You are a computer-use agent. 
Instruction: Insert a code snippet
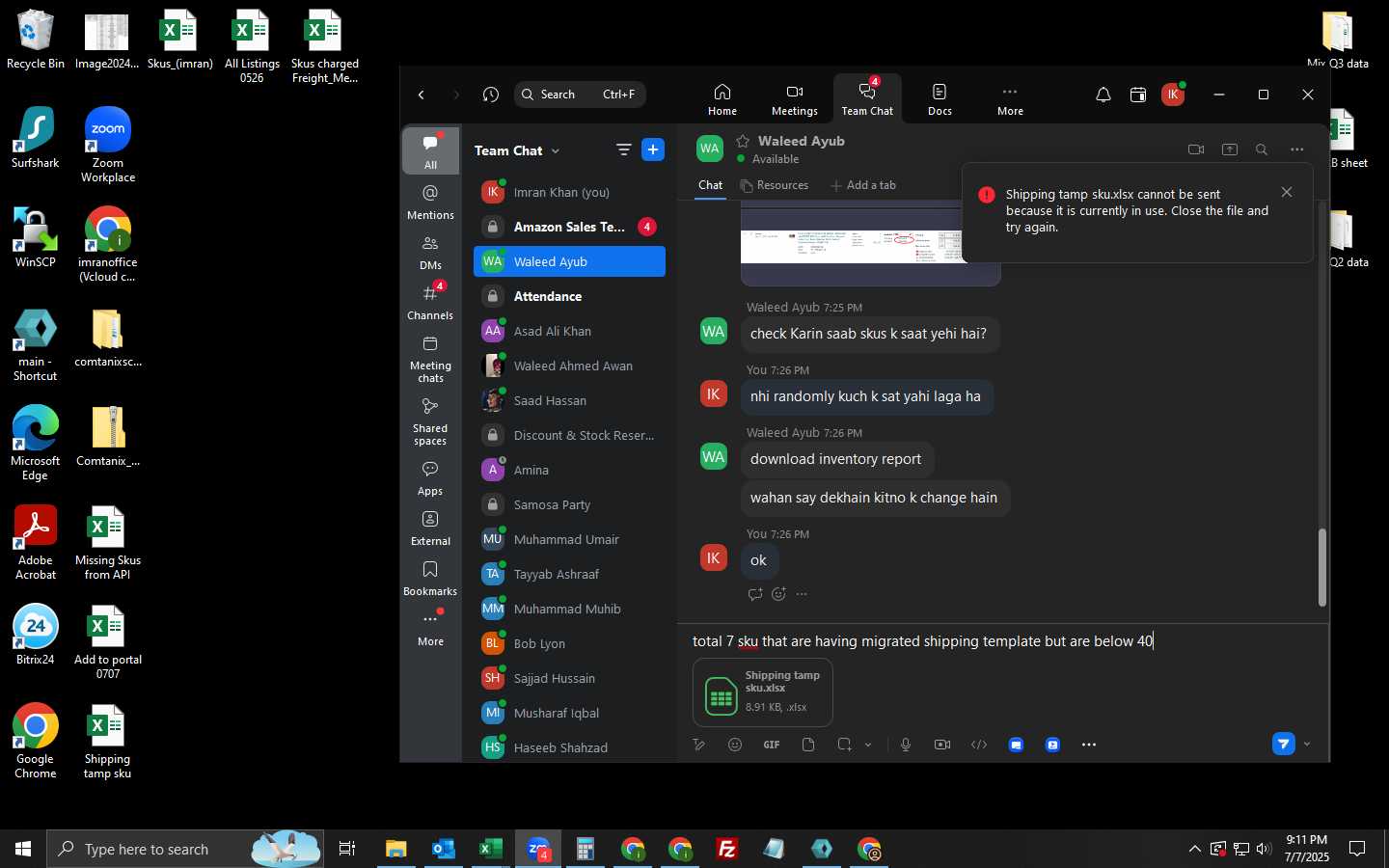[x=979, y=745]
